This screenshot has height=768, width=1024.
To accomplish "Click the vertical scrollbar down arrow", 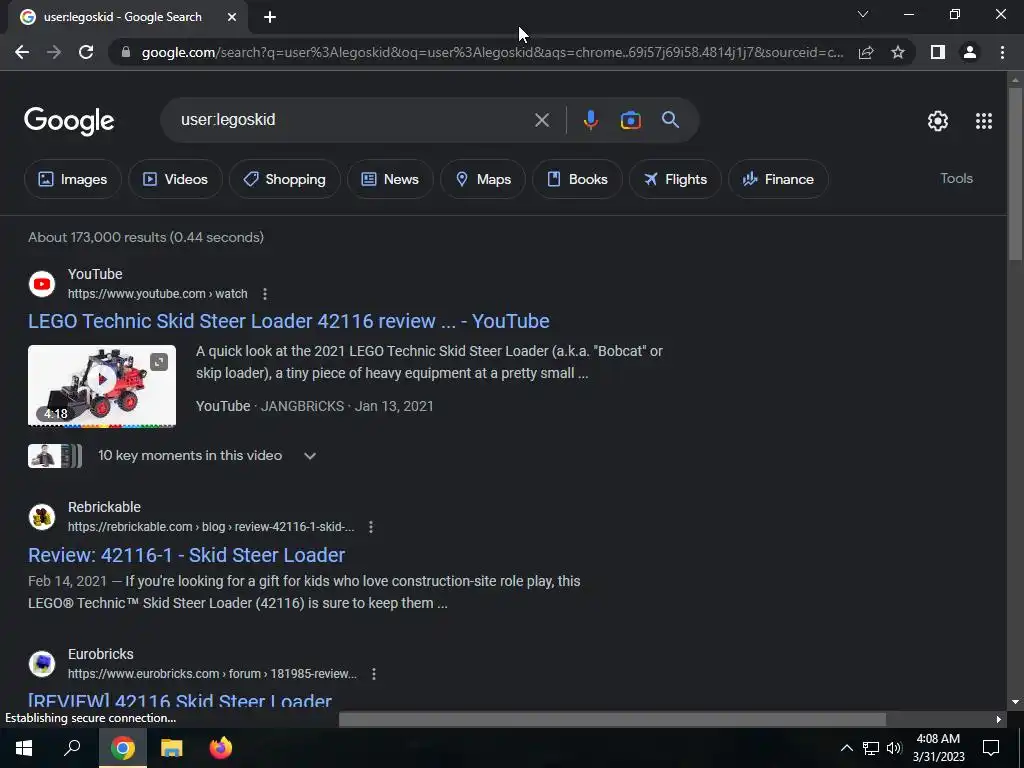I will point(1015,702).
